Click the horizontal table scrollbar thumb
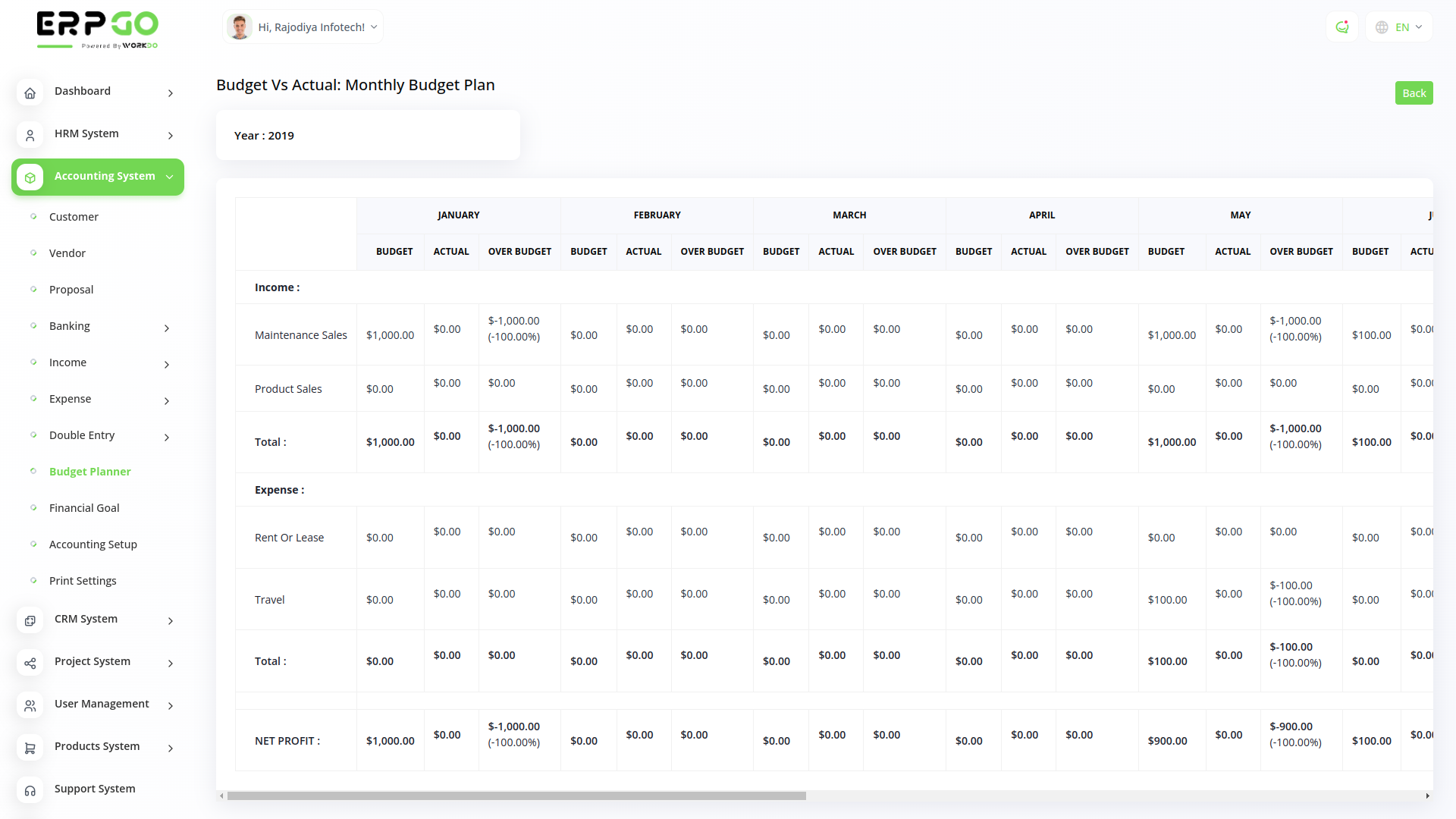This screenshot has height=819, width=1456. point(516,795)
